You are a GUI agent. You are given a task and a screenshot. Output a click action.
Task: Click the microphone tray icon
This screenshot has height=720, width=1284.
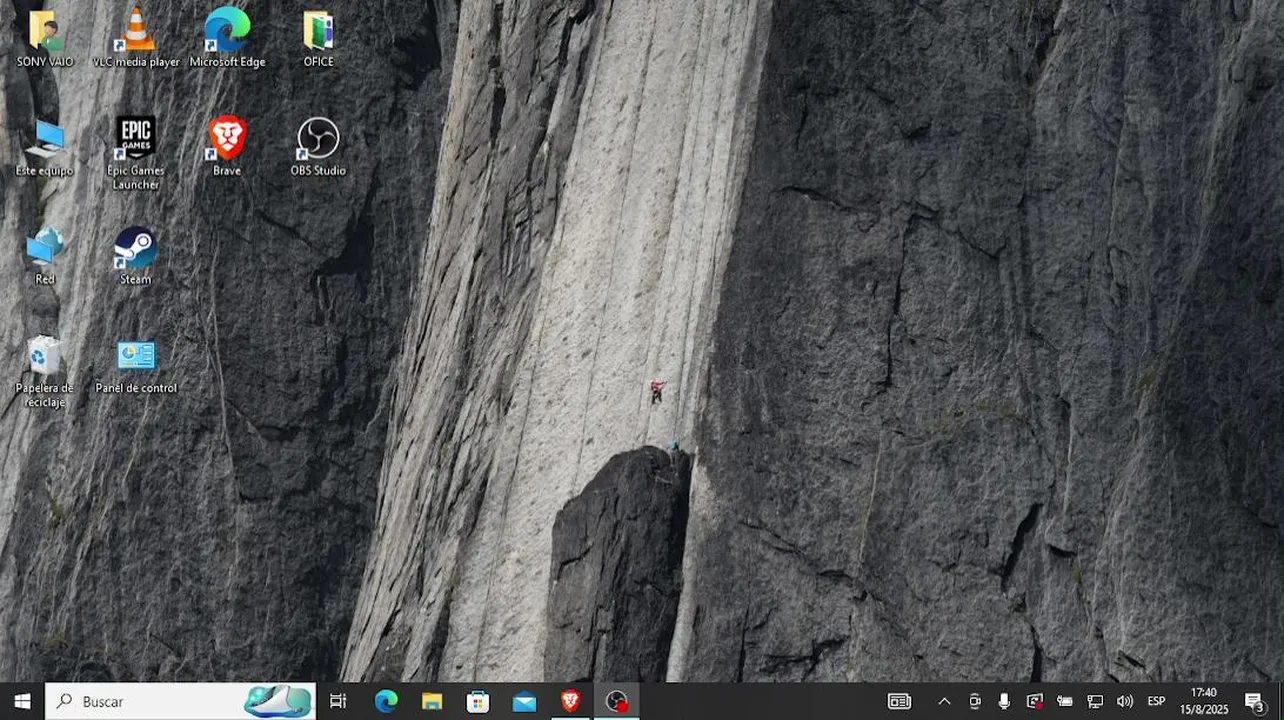pos(1004,701)
